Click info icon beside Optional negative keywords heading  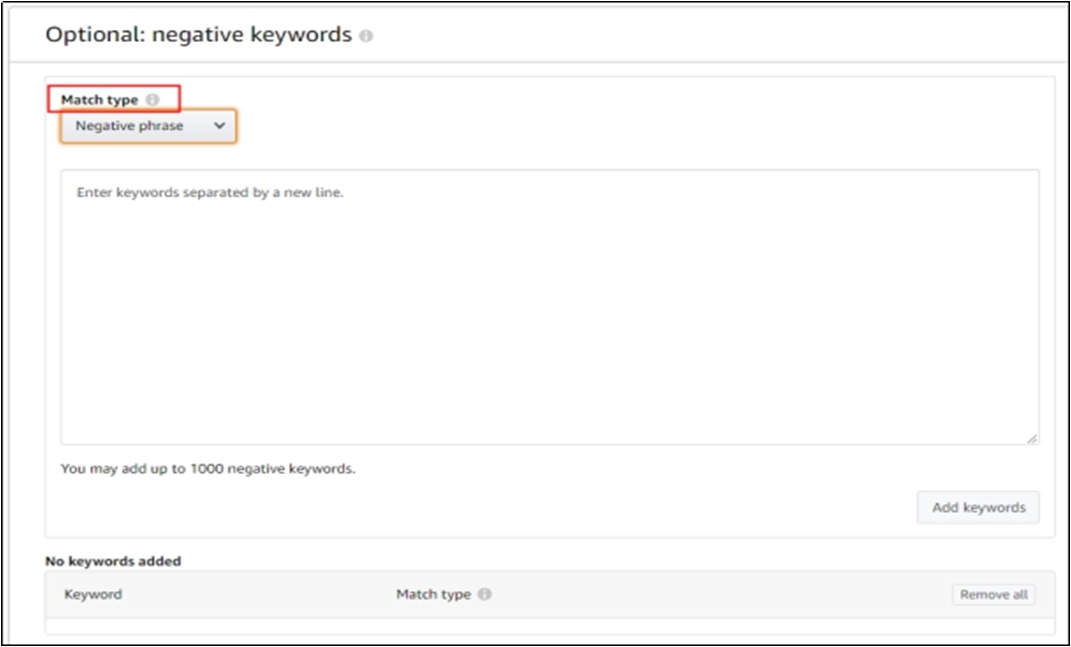point(366,36)
